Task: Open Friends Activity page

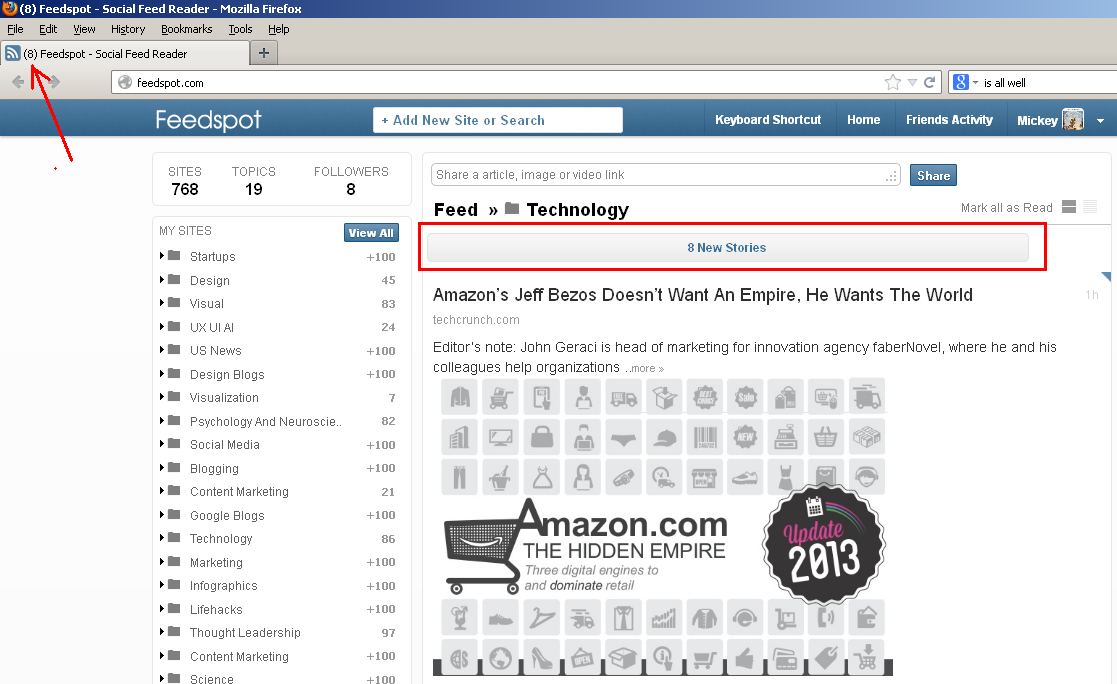Action: [950, 120]
